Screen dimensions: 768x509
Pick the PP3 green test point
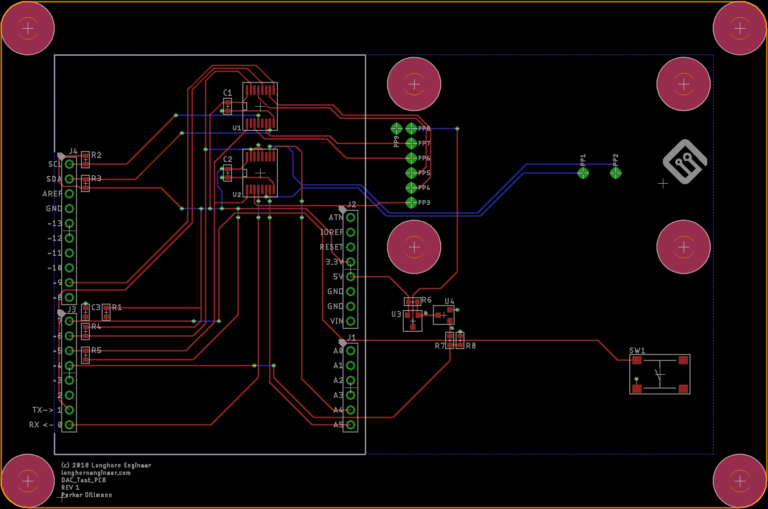click(x=411, y=203)
